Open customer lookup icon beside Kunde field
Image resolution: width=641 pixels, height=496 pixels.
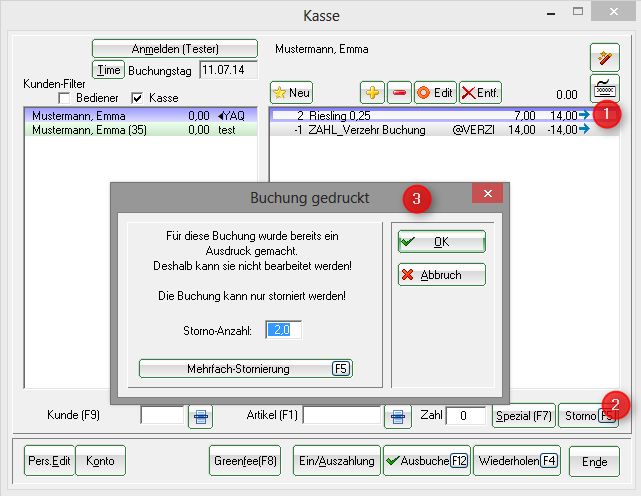[200, 415]
